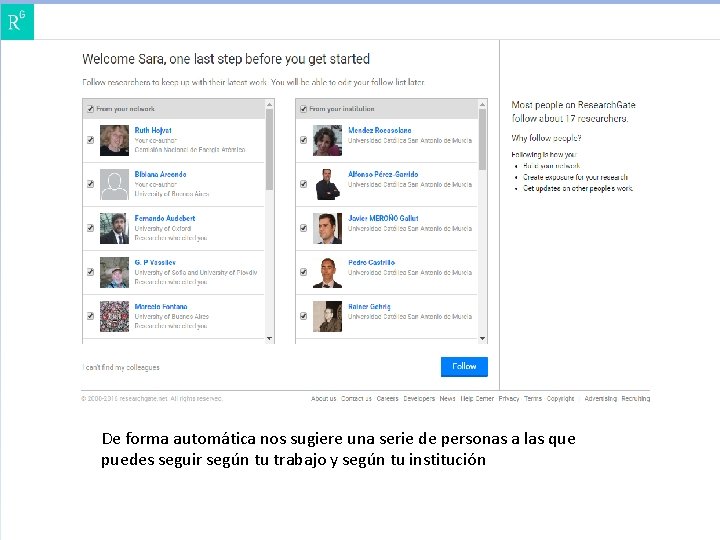Click 'University of Buenos Aires' under Marcelo Fontana
This screenshot has width=720, height=540.
point(172,317)
